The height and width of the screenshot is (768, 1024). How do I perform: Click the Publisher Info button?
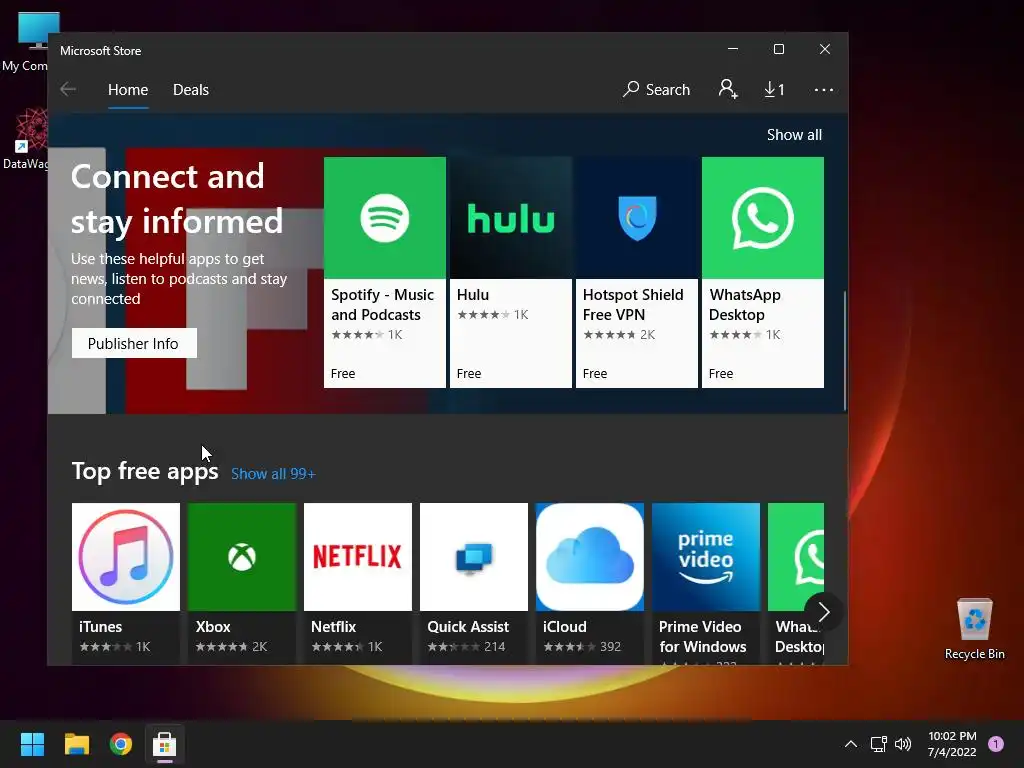pos(134,344)
